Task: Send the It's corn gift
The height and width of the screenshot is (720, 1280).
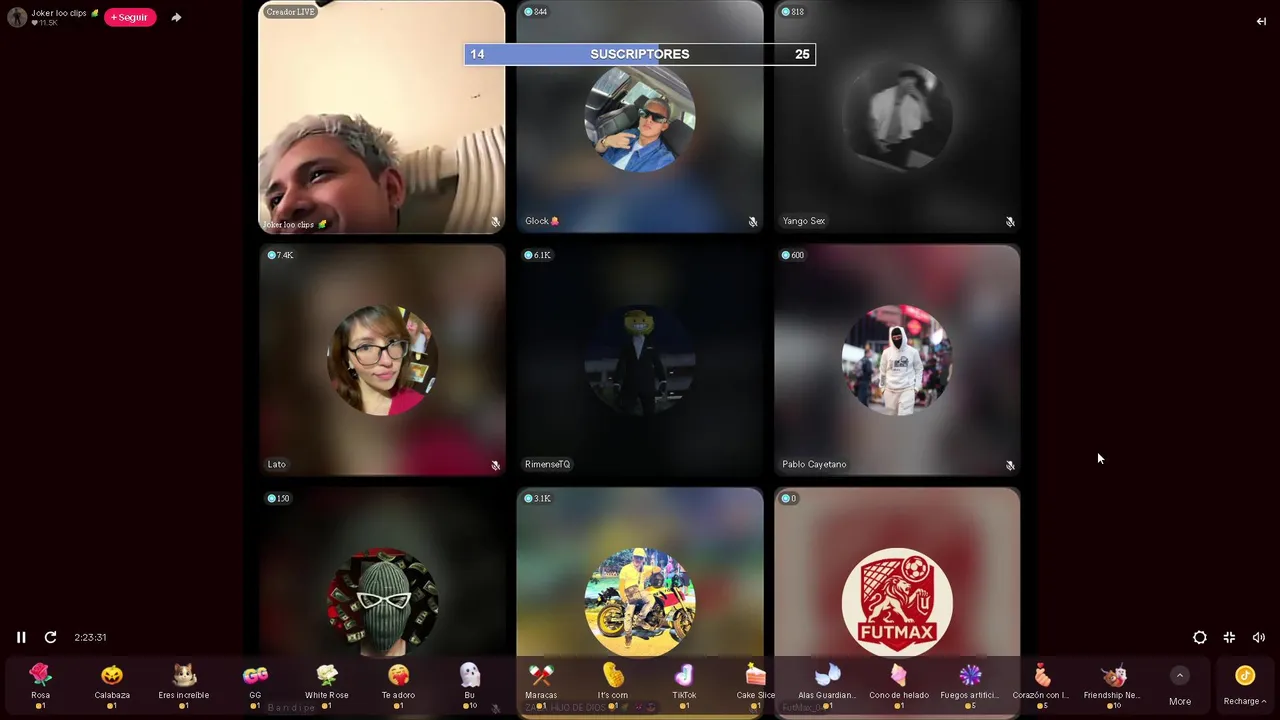Action: [613, 685]
